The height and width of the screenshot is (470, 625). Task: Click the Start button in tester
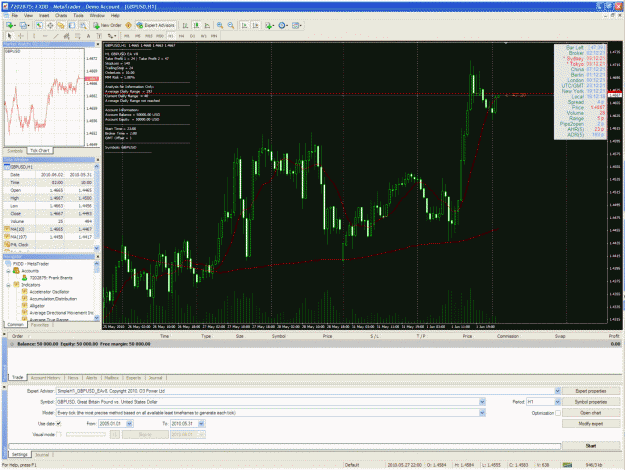coord(591,446)
